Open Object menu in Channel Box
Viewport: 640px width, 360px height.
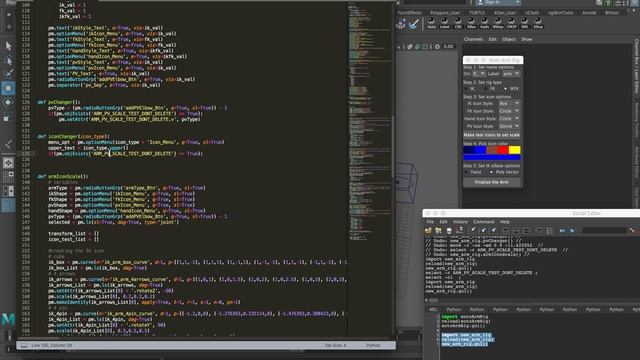[x=509, y=39]
